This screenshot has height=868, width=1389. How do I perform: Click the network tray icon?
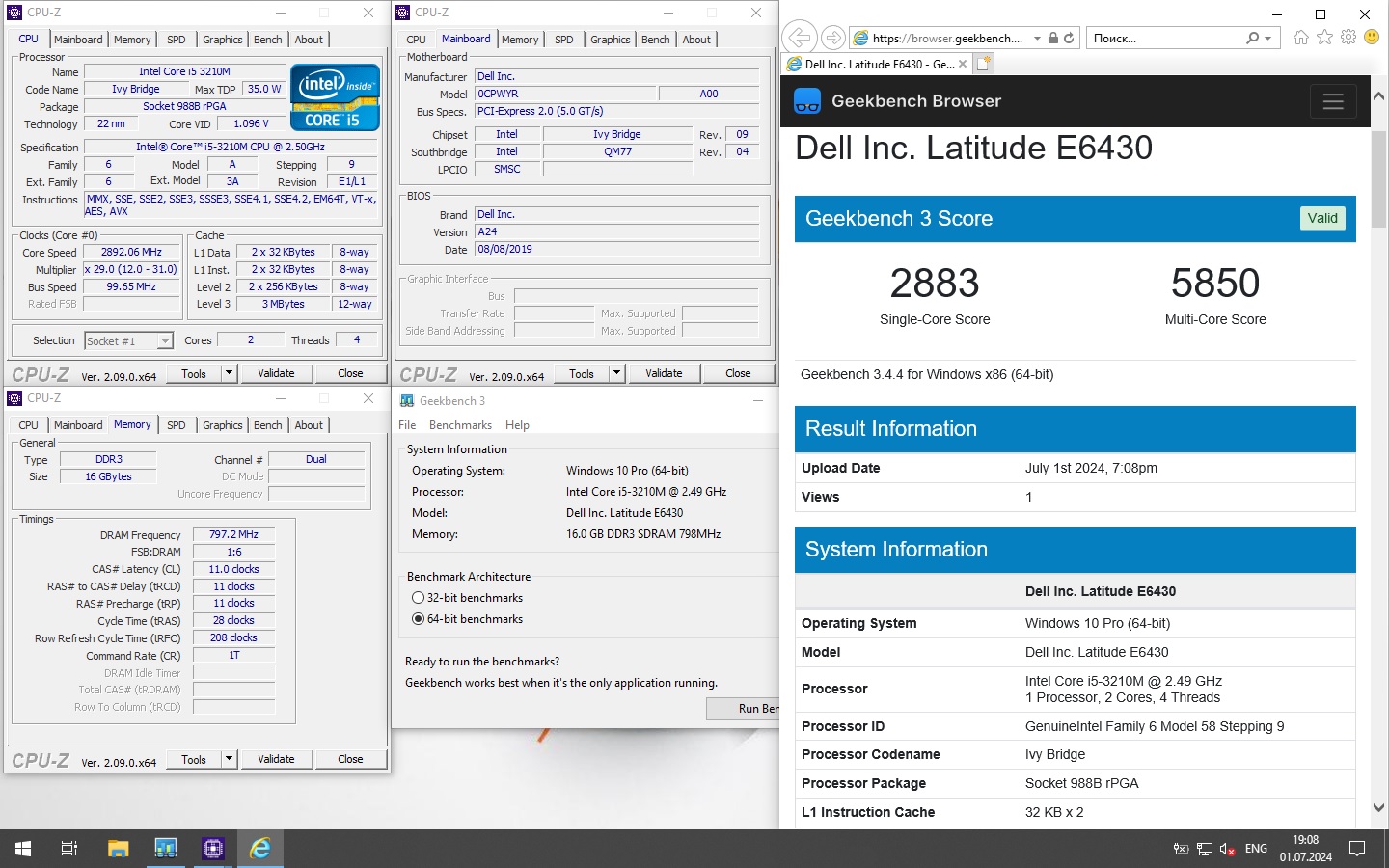1205,849
